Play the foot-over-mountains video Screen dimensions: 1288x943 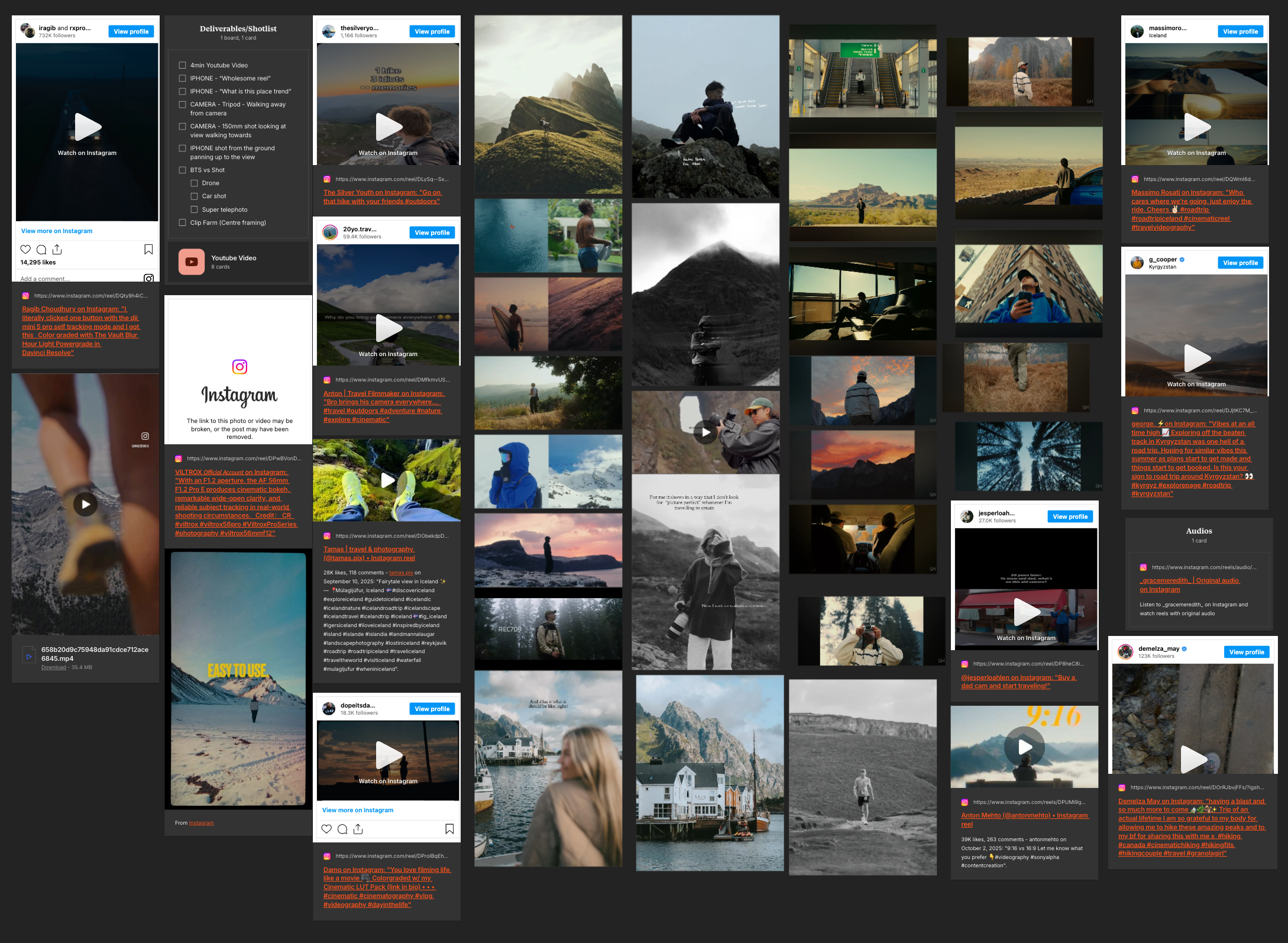pyautogui.click(x=86, y=505)
